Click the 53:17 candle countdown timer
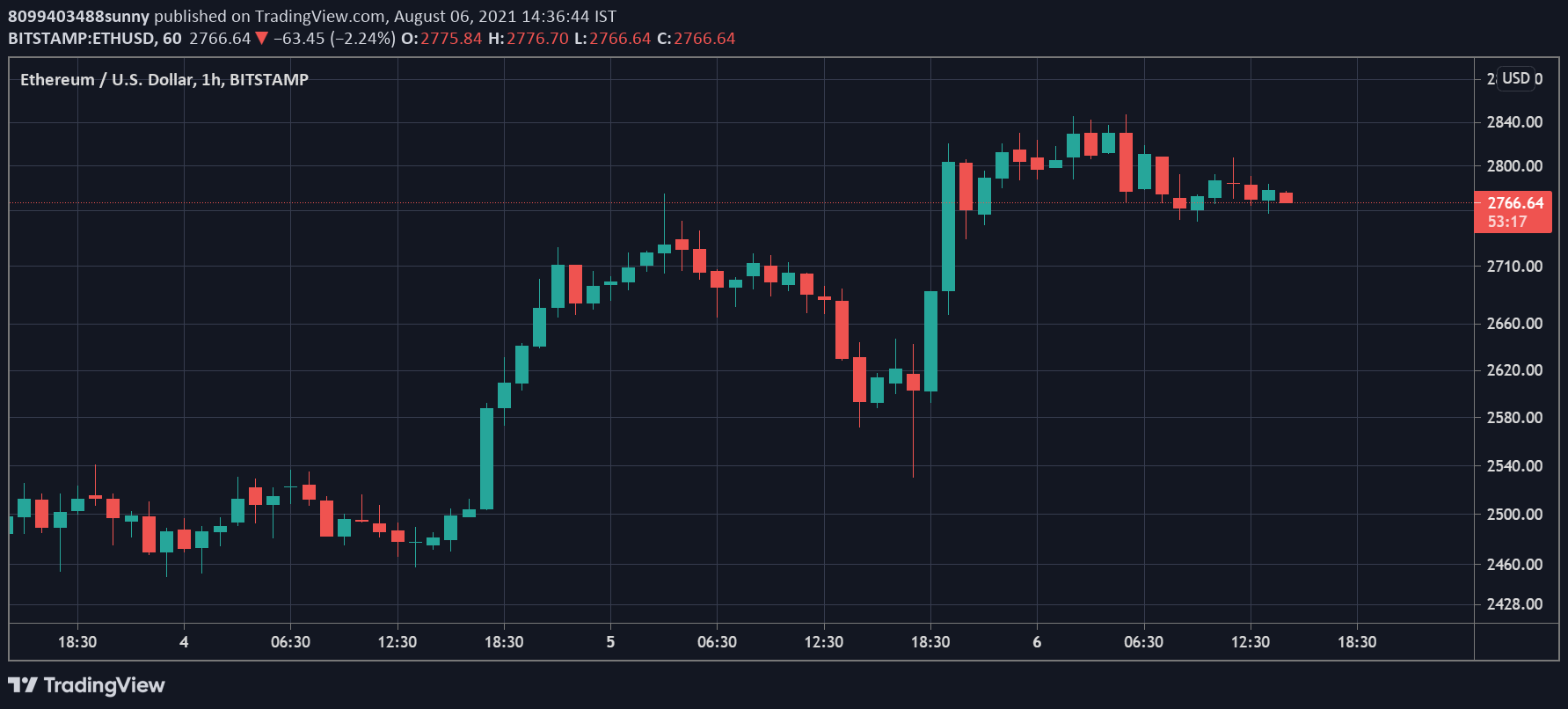Screen dimensions: 1568x709 tap(1507, 222)
